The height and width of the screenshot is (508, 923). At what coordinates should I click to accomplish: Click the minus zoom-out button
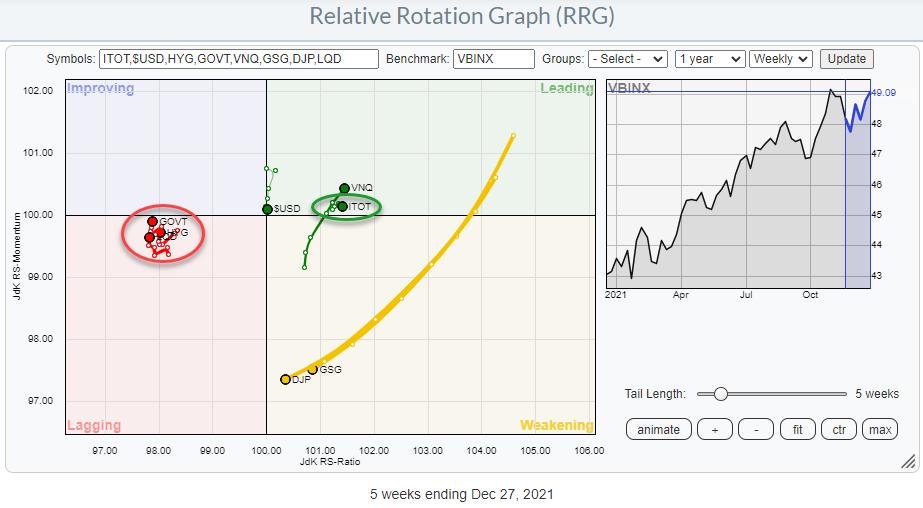756,429
